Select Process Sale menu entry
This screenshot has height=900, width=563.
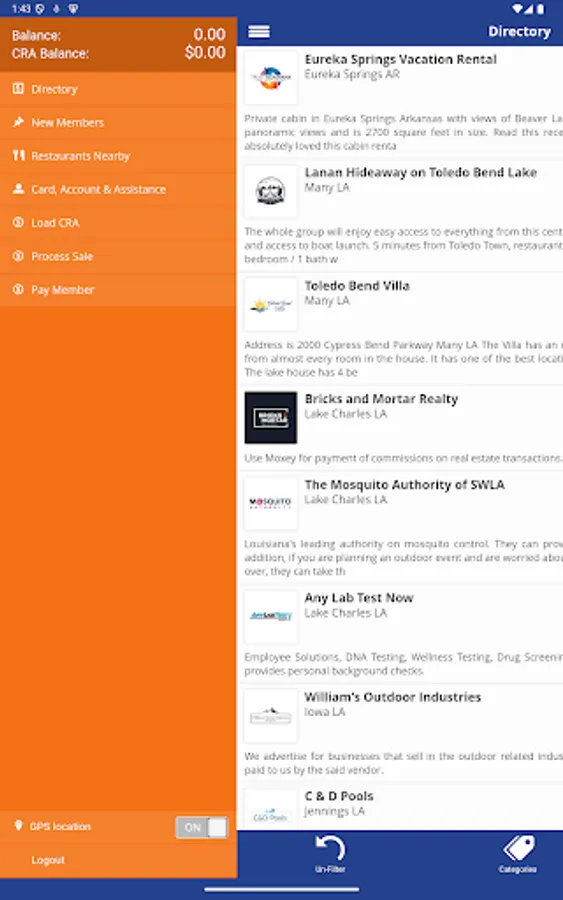118,256
